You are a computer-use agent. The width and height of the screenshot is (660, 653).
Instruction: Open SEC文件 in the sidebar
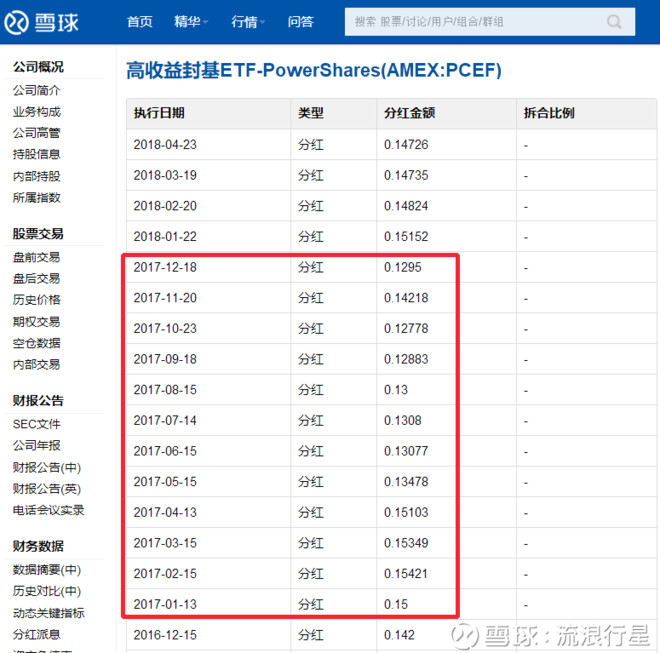(37, 424)
